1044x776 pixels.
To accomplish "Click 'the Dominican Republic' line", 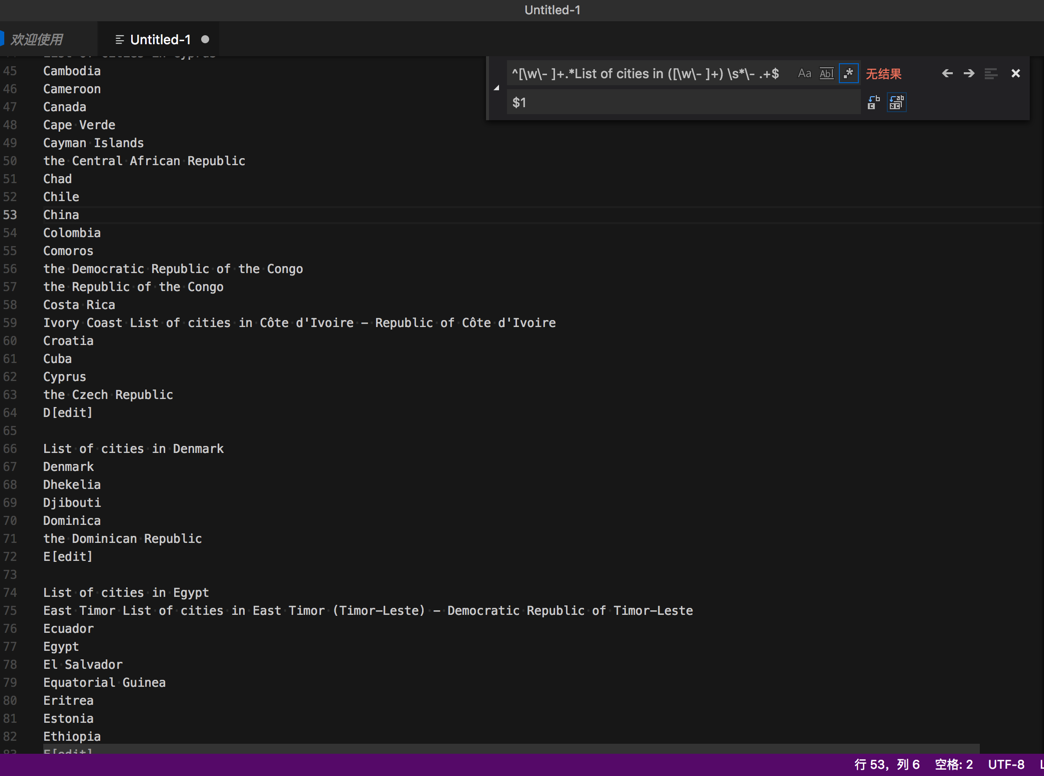I will pos(123,538).
